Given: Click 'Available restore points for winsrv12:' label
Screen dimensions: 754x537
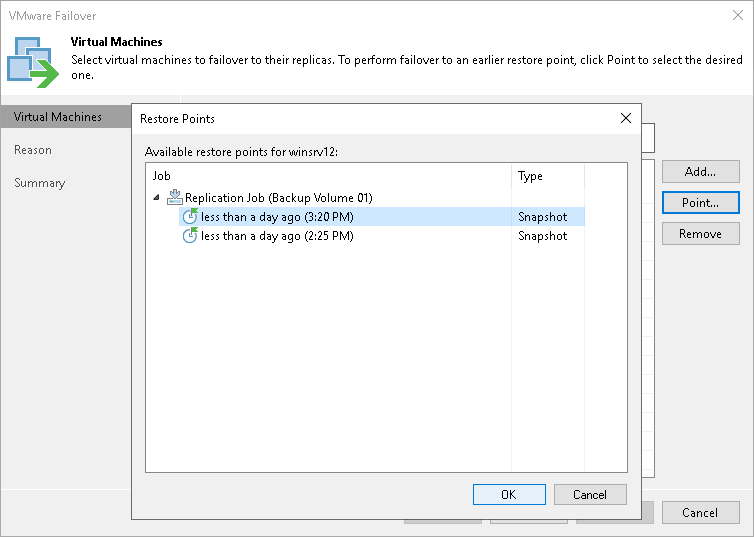Looking at the screenshot, I should tap(241, 152).
